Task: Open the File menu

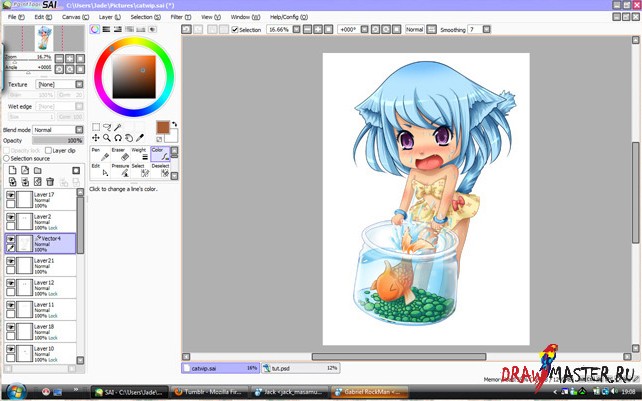Action: coord(16,17)
